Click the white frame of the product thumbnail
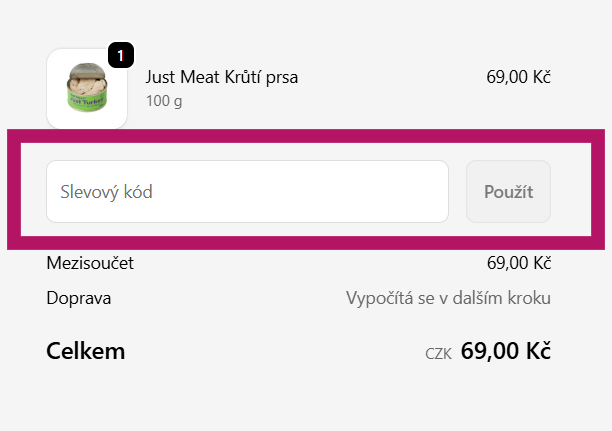The height and width of the screenshot is (431, 612). click(56, 118)
